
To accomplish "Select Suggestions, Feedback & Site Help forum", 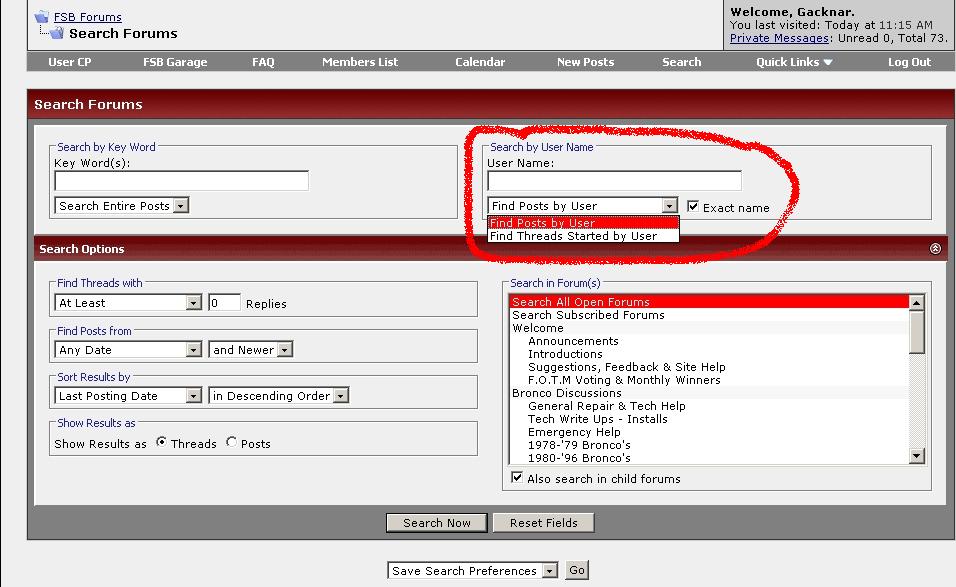I will click(709, 367).
